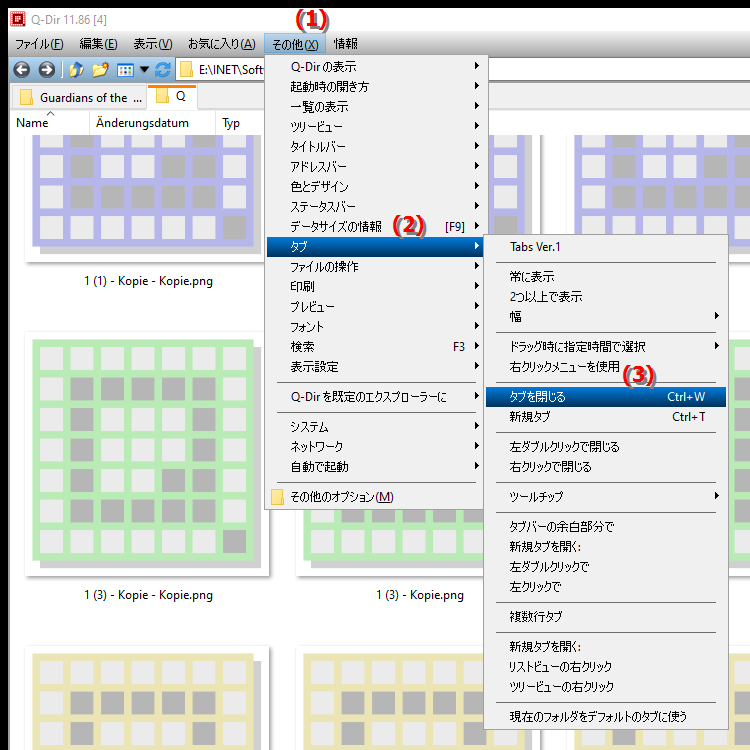This screenshot has width=750, height=750.
Task: Open データサイズの情報 [F9] submenu
Action: [375, 226]
